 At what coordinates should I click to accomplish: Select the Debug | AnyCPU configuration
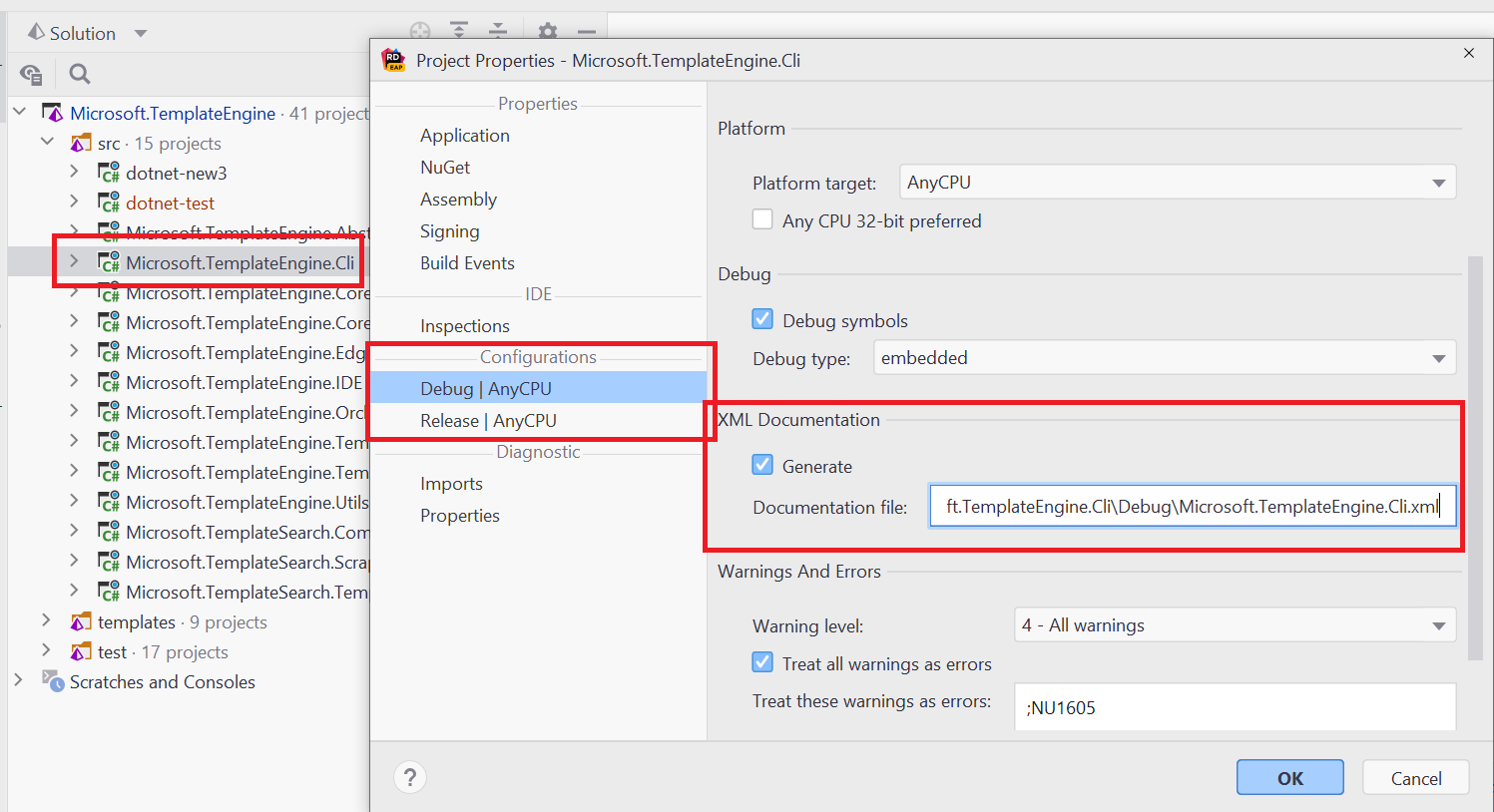(538, 388)
